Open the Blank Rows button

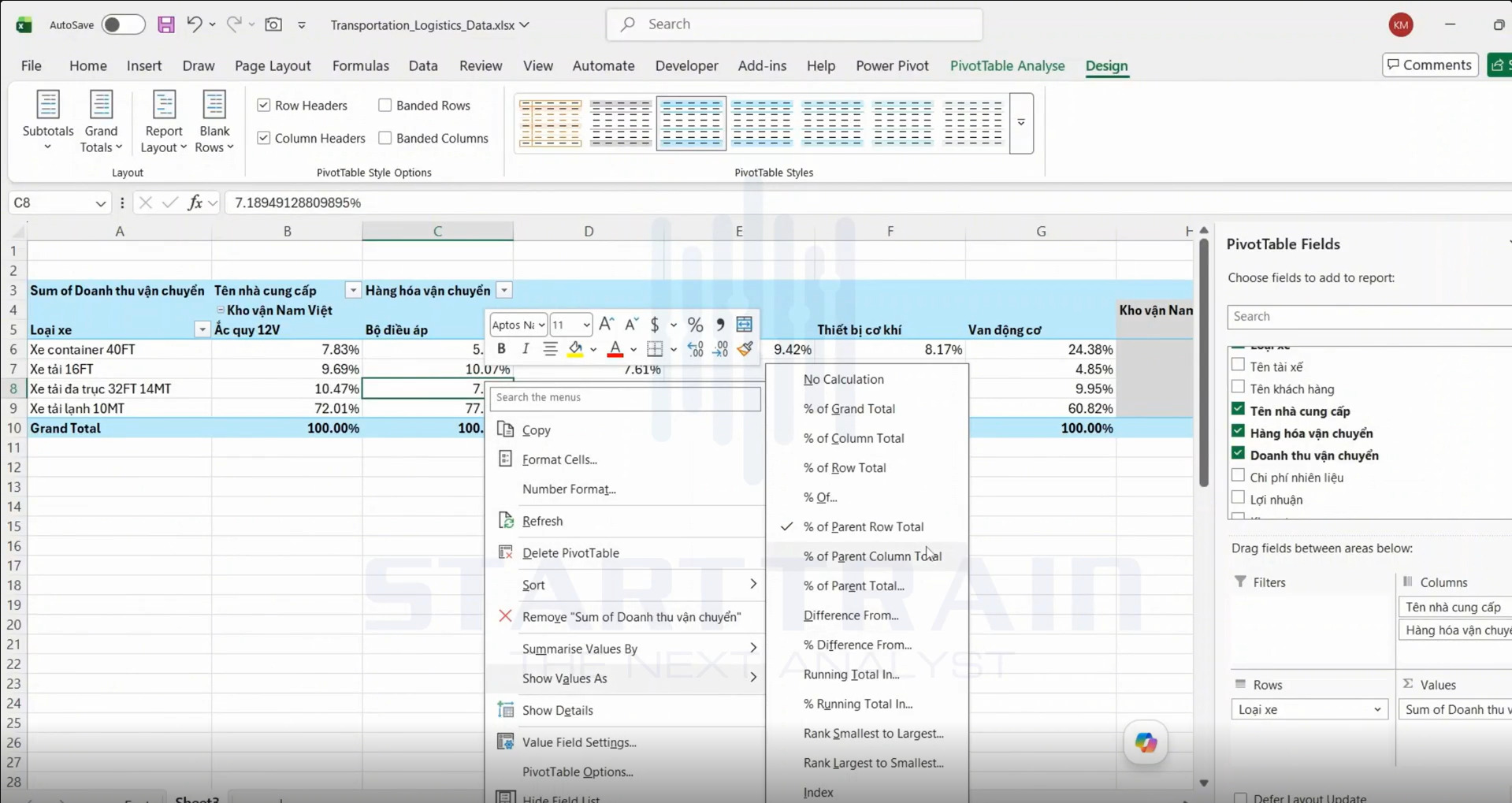(214, 121)
